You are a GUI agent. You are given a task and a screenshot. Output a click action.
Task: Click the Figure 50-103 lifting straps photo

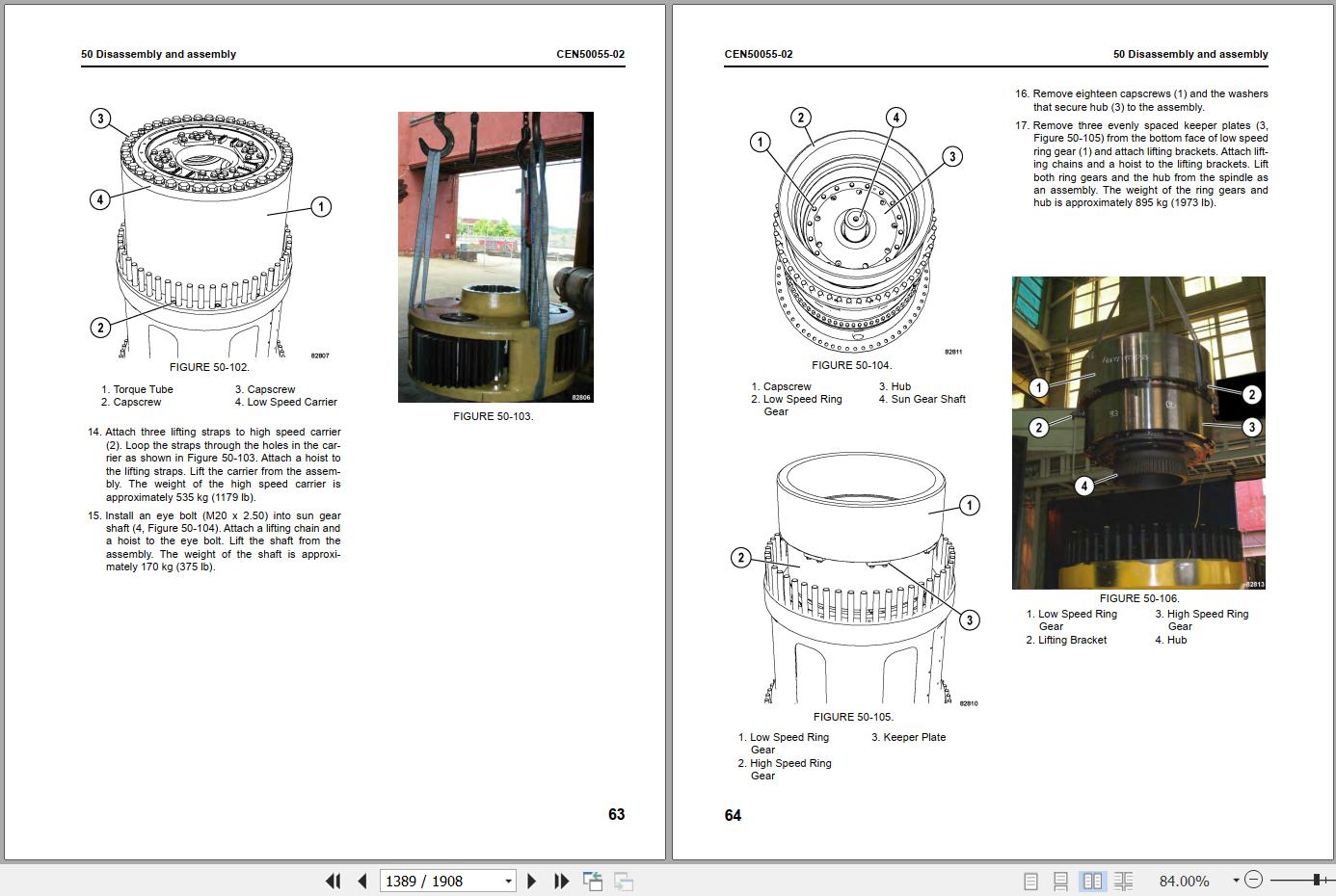click(x=495, y=257)
